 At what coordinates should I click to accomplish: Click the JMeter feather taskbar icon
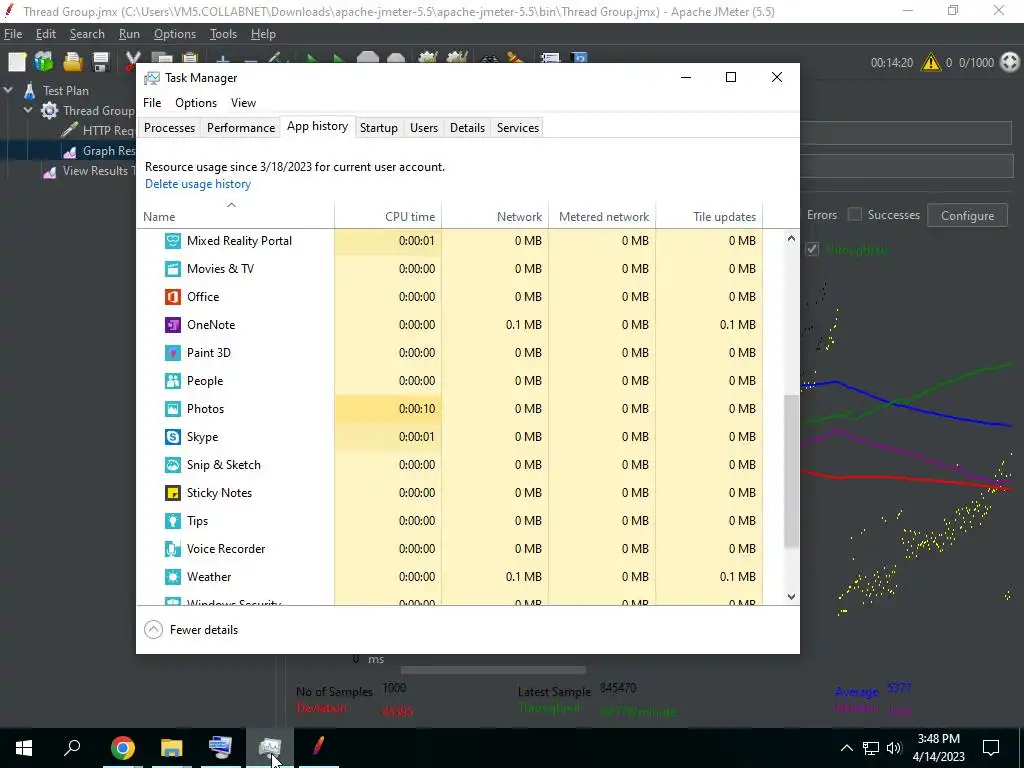318,746
